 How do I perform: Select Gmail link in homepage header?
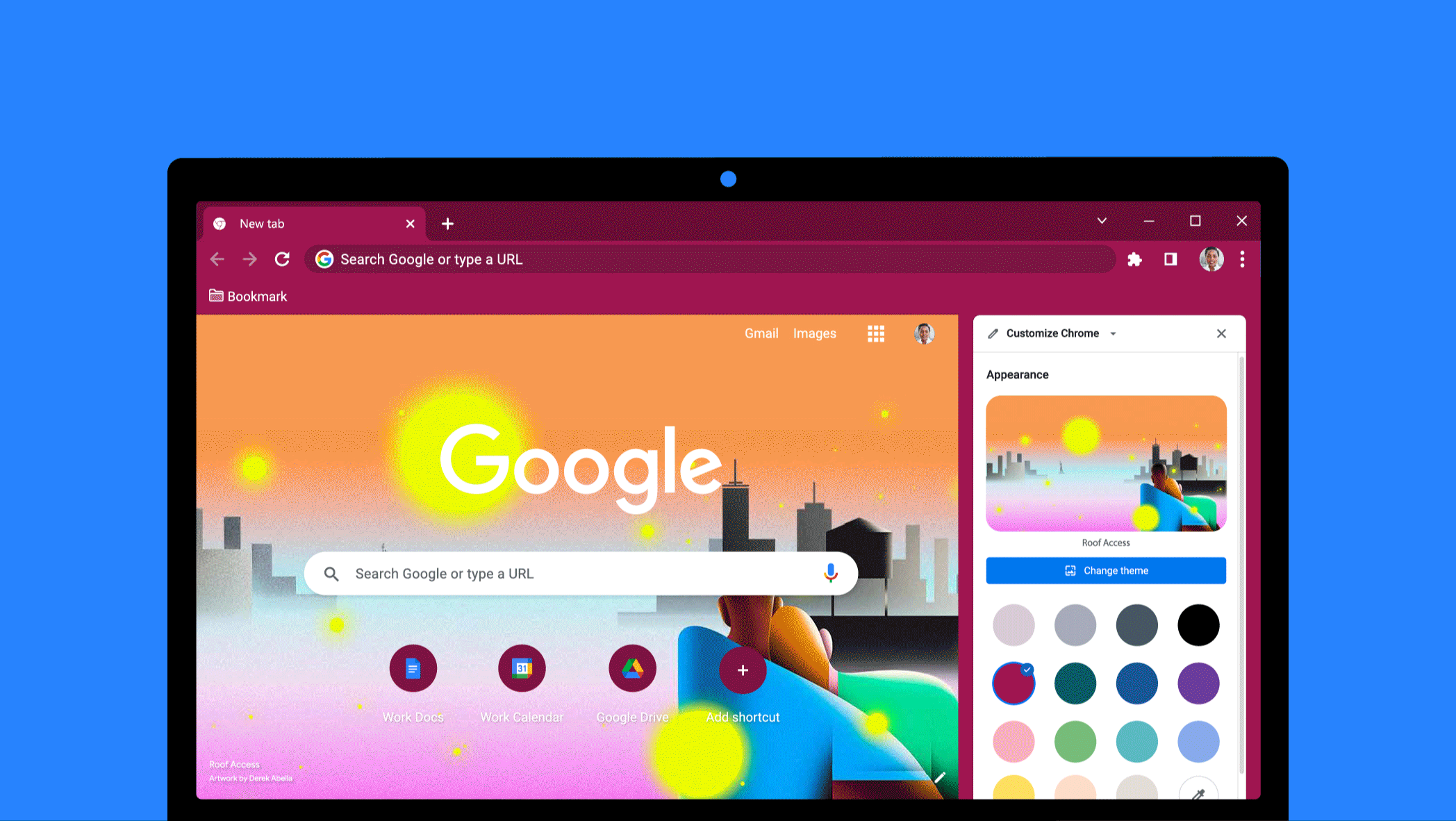(x=761, y=333)
